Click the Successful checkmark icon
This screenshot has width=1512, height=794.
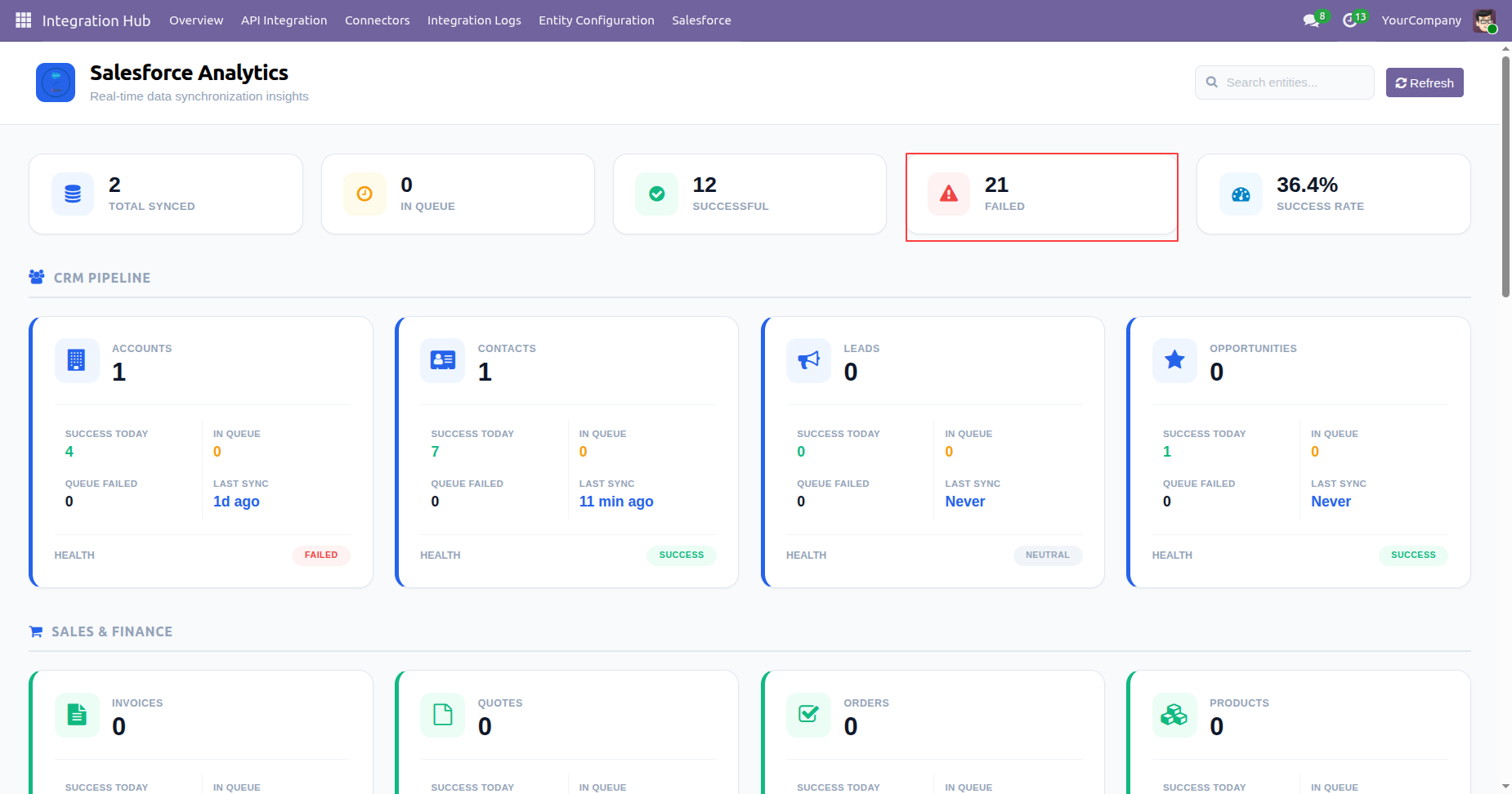[x=656, y=194]
